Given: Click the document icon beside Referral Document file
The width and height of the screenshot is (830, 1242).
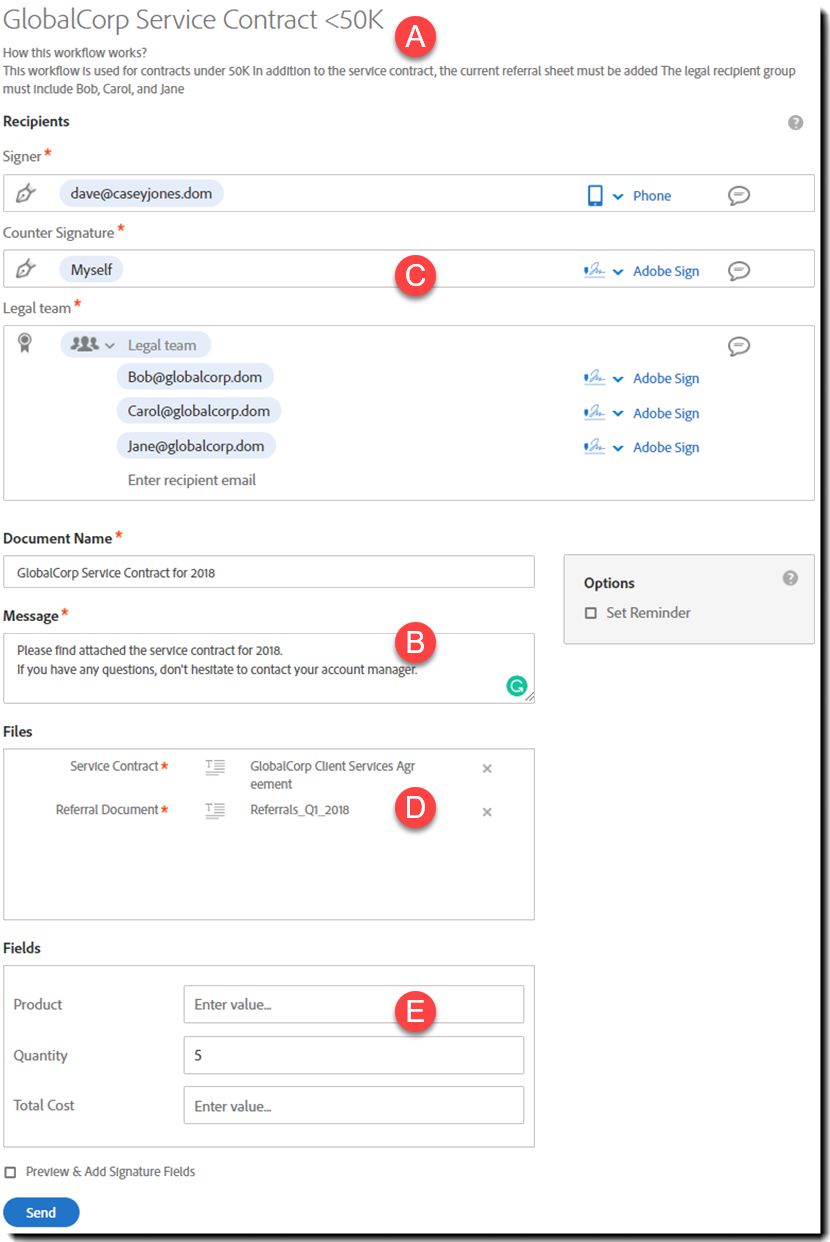Looking at the screenshot, I should point(215,811).
